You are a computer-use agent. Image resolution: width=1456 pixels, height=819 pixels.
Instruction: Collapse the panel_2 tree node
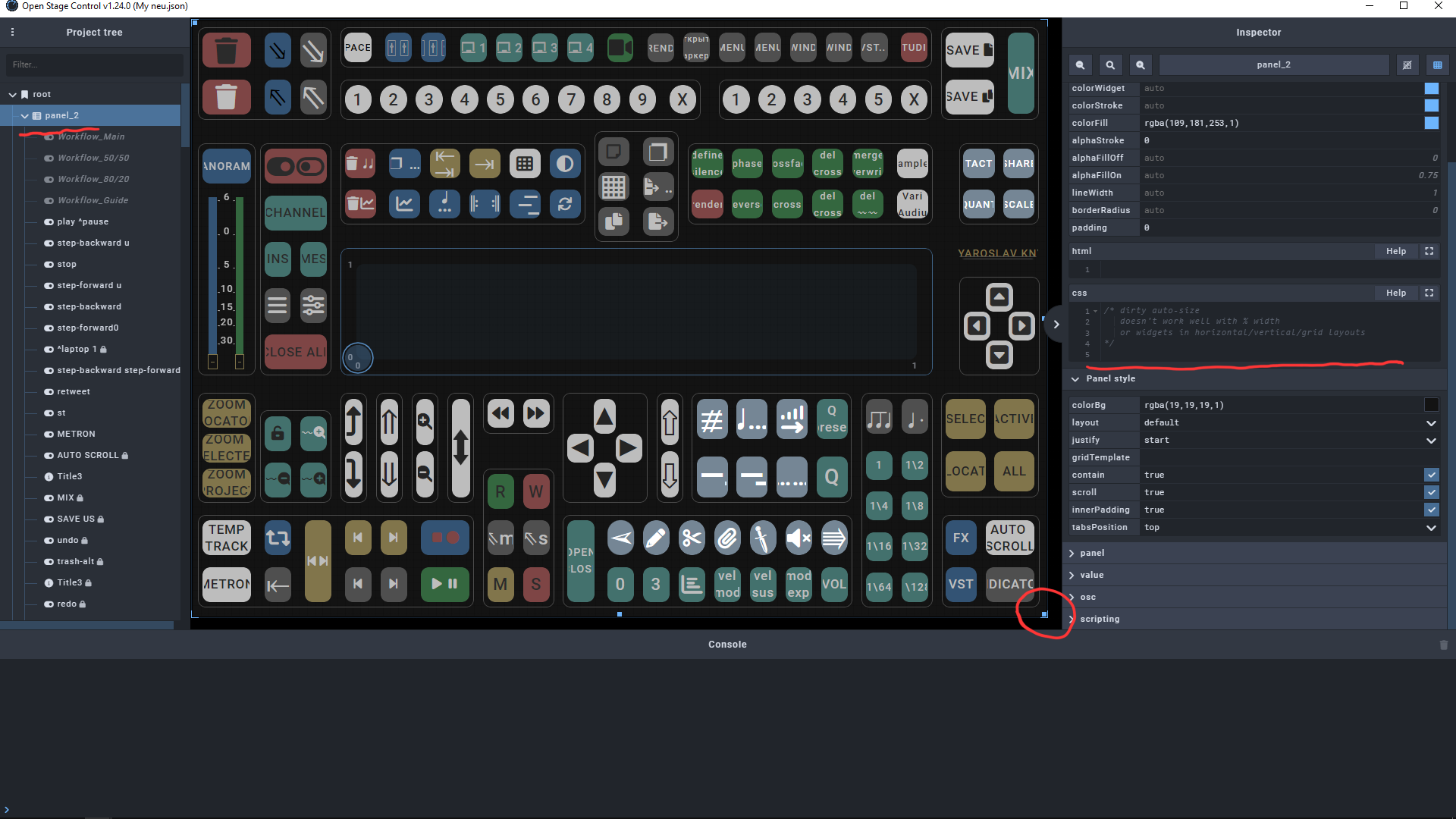pyautogui.click(x=25, y=116)
